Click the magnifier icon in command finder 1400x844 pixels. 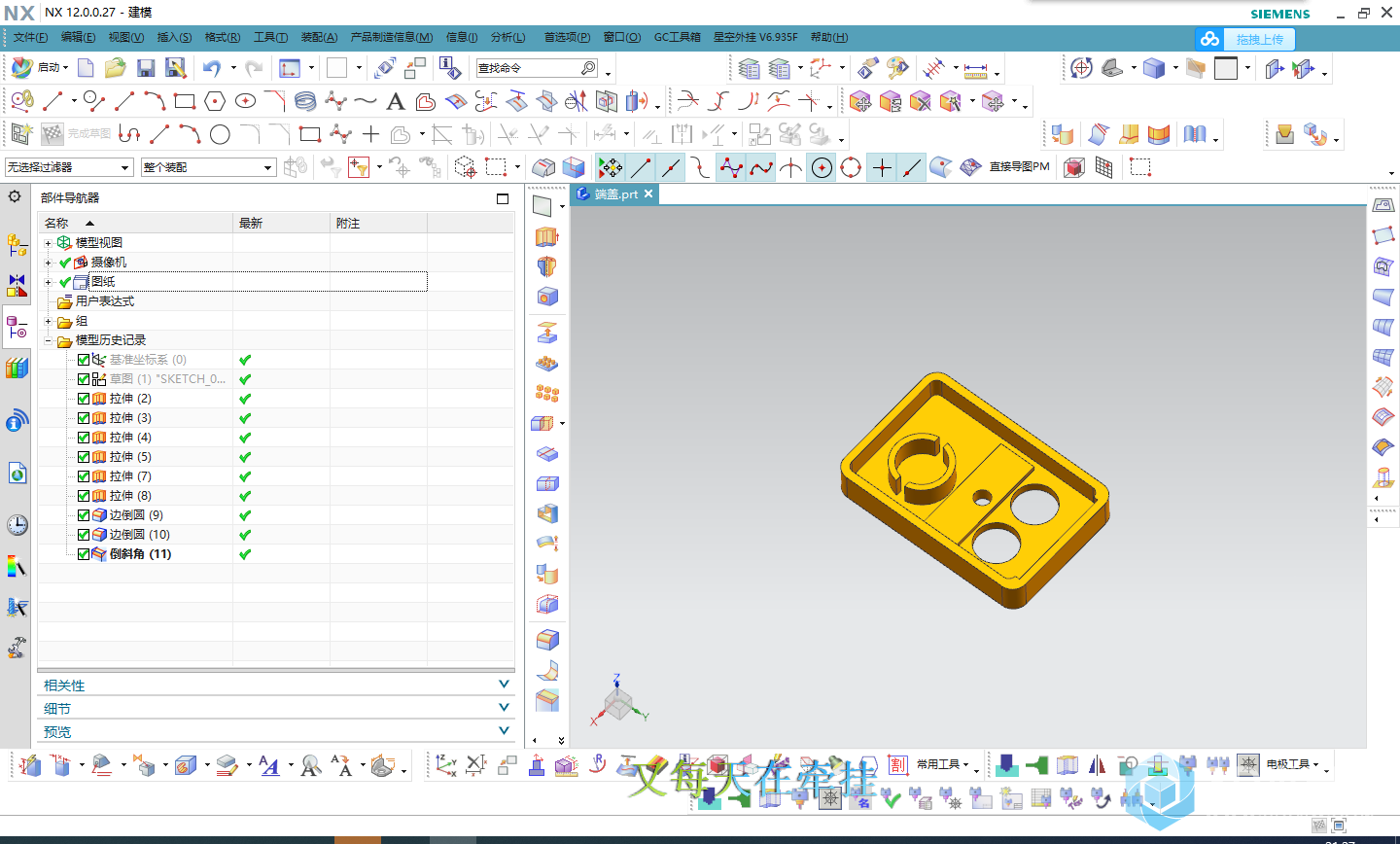[588, 68]
